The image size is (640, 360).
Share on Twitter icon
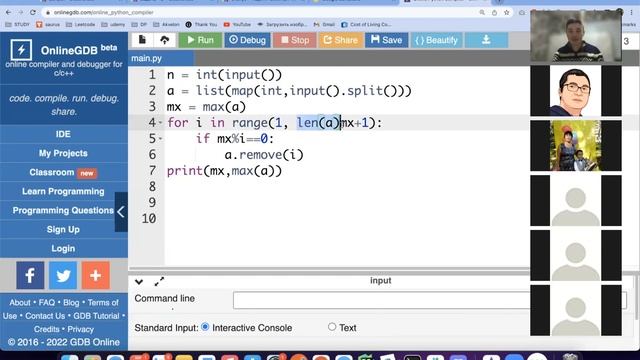click(63, 275)
